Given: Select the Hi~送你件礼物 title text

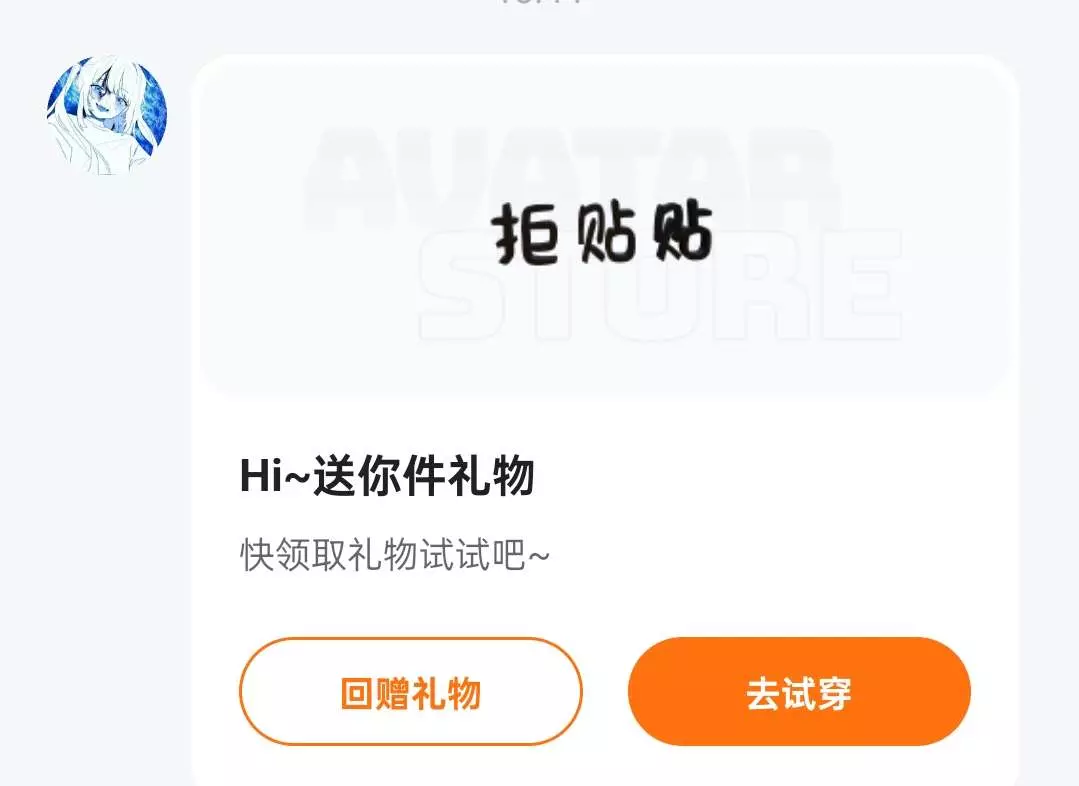Looking at the screenshot, I should 387,476.
